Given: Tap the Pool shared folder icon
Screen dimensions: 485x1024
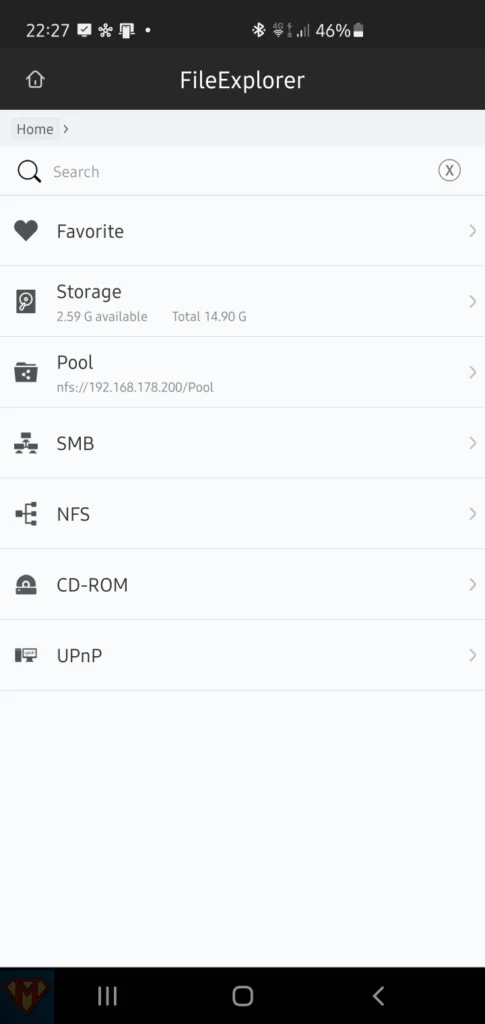Looking at the screenshot, I should pyautogui.click(x=26, y=372).
